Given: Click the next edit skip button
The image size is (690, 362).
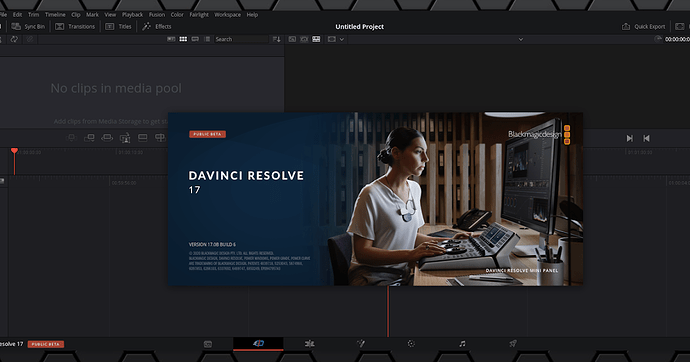Looking at the screenshot, I should [x=630, y=138].
